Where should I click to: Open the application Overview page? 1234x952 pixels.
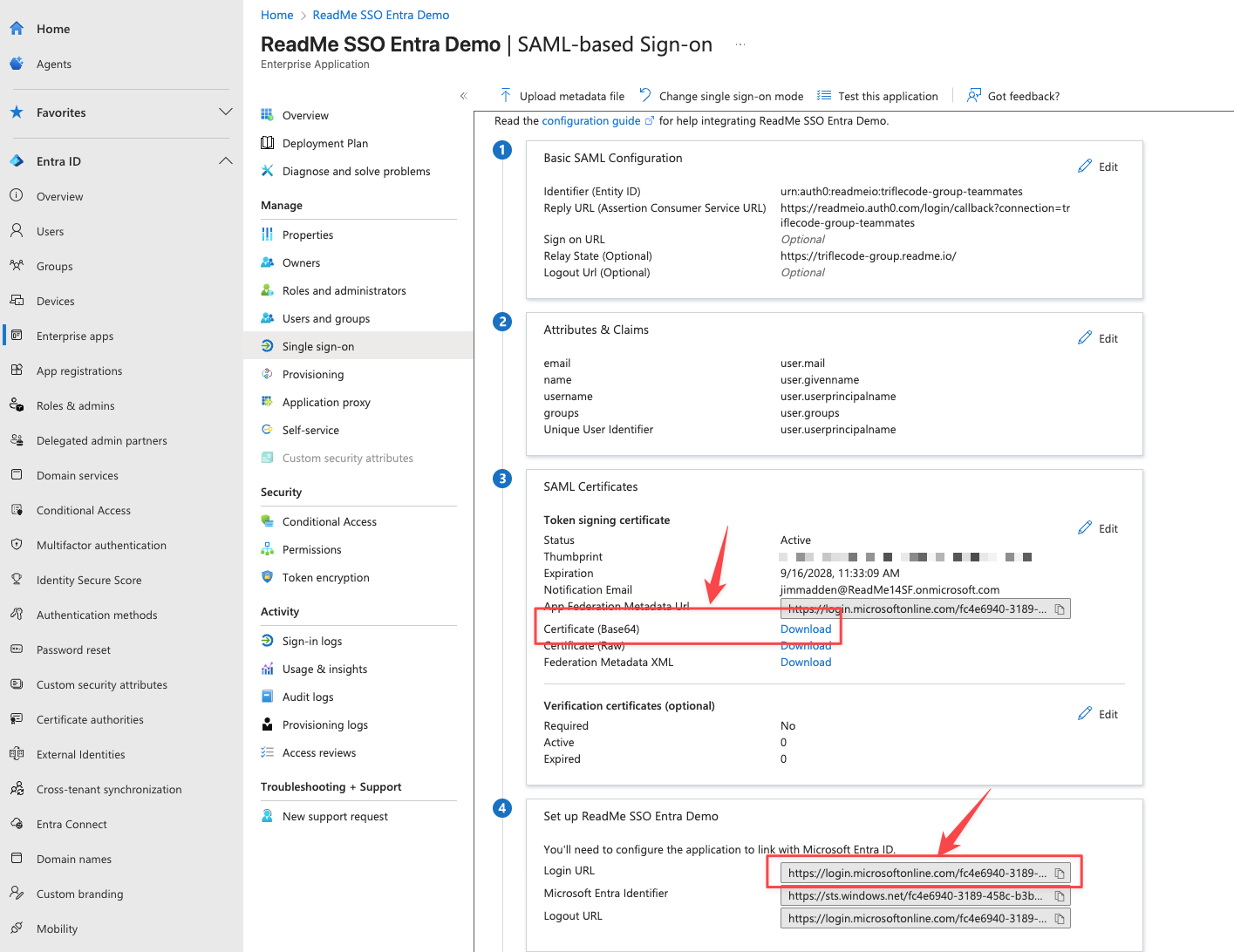[305, 115]
